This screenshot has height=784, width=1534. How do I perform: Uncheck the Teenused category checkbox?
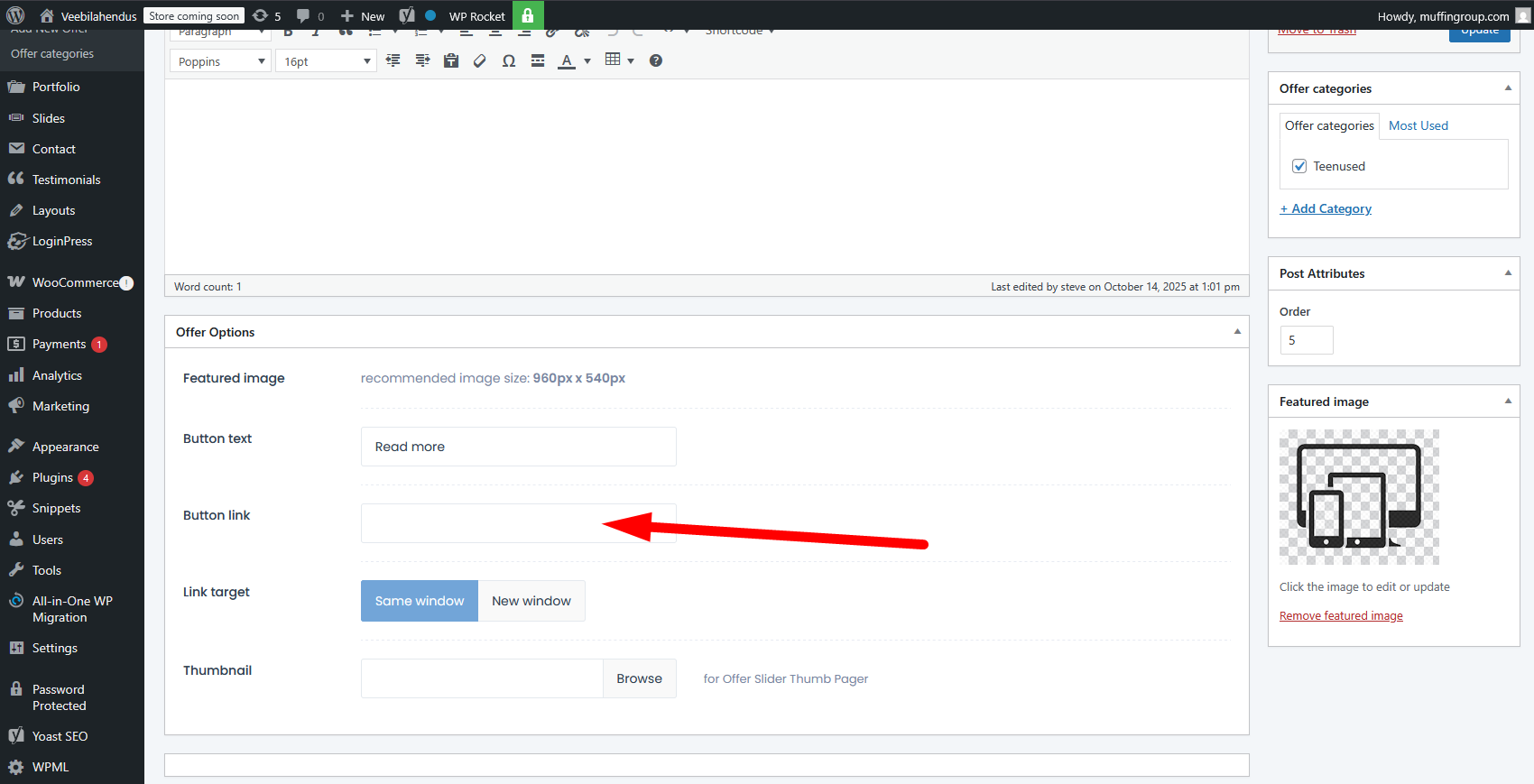tap(1299, 166)
